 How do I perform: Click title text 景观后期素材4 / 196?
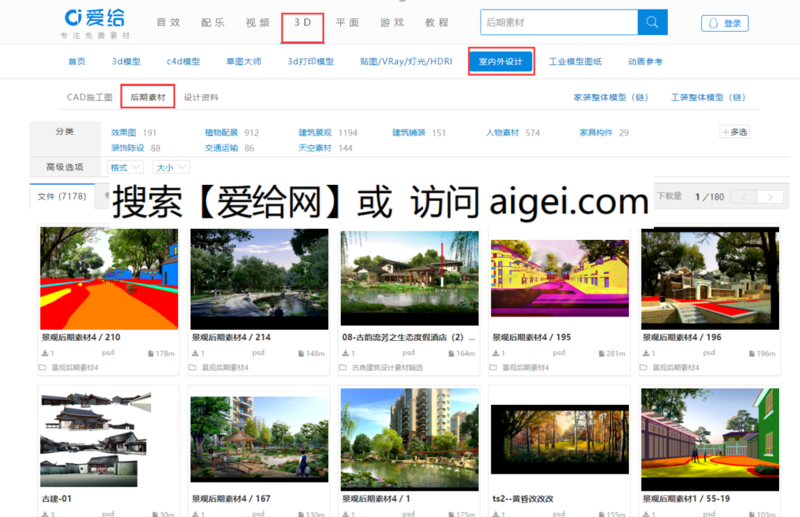tap(682, 337)
